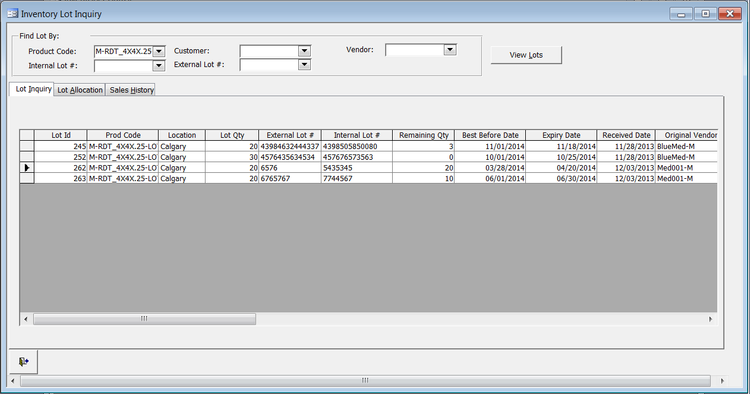Open the External Lot # dropdown

click(x=304, y=65)
